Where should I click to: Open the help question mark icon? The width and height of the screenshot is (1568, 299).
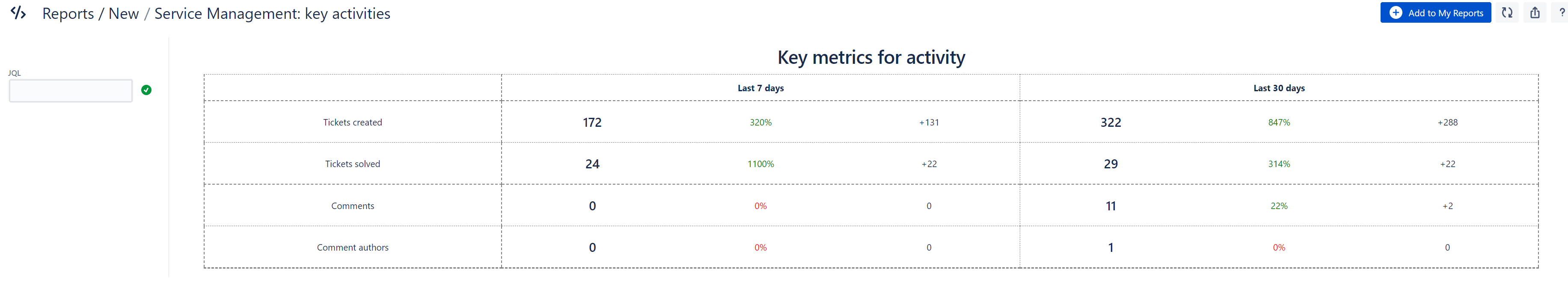pyautogui.click(x=1561, y=13)
